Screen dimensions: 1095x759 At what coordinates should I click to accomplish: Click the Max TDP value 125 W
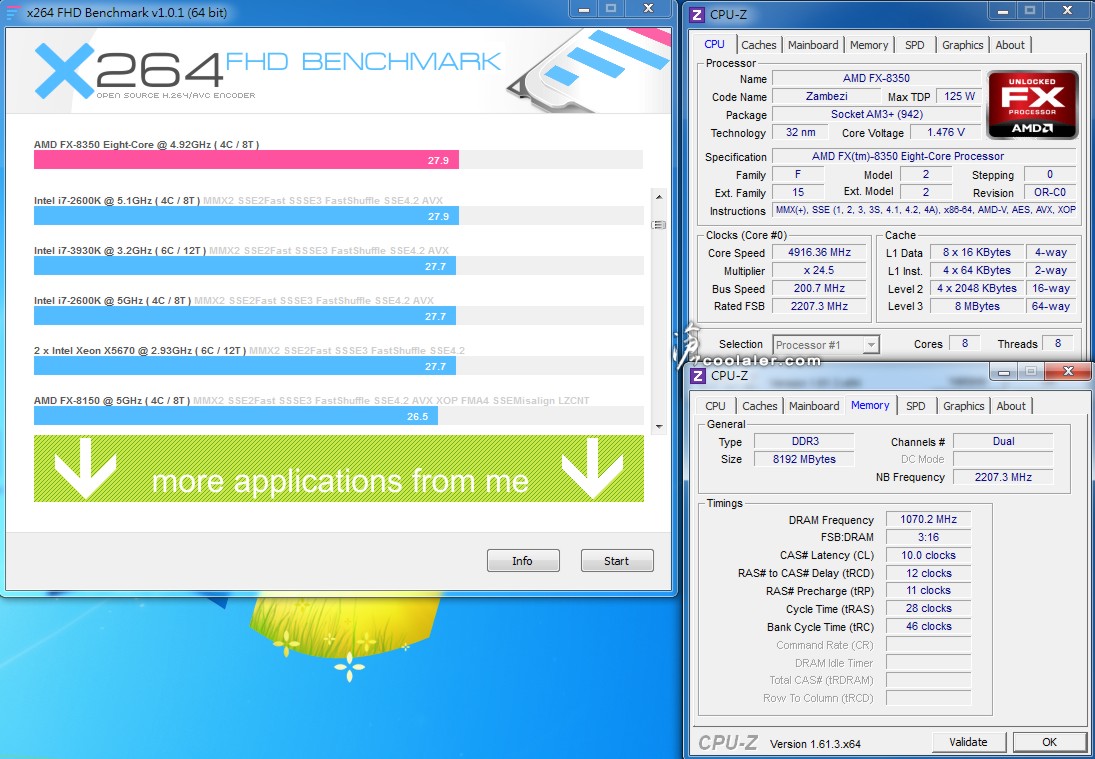coord(960,96)
